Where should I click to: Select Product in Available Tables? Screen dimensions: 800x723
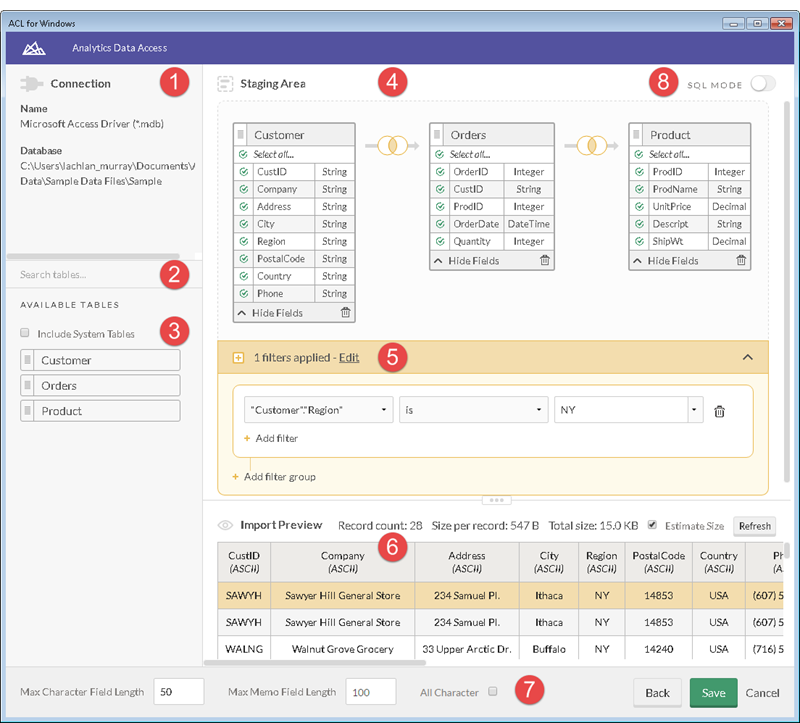pos(100,411)
